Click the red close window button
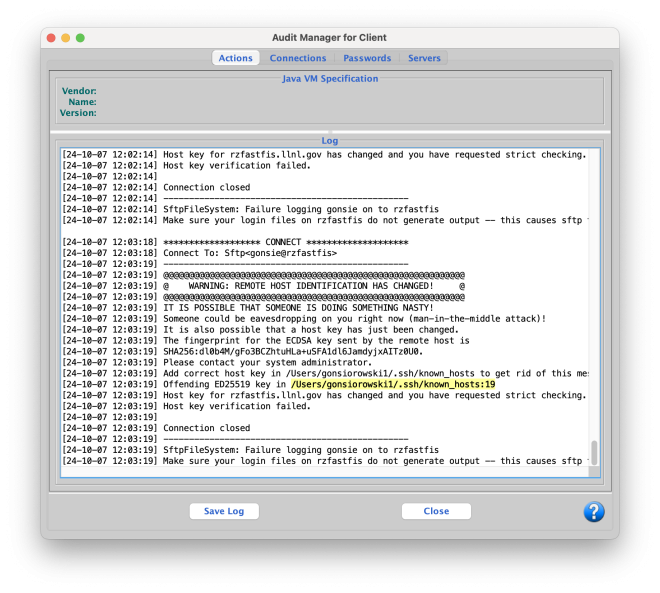 51,37
